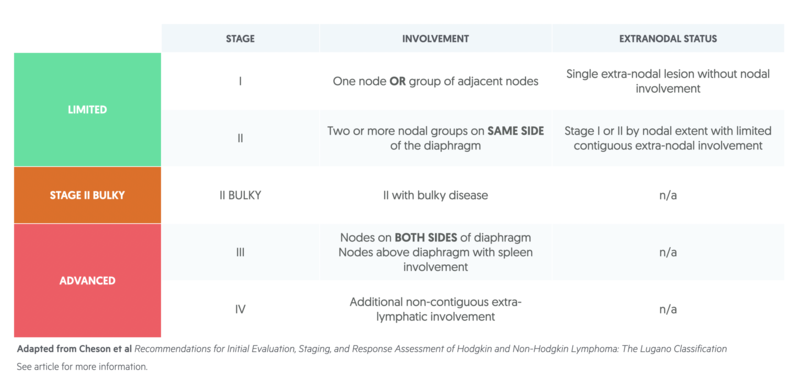The height and width of the screenshot is (384, 800).
Task: Click 'One node OR group of adjacent nodes' text
Action: (435, 81)
